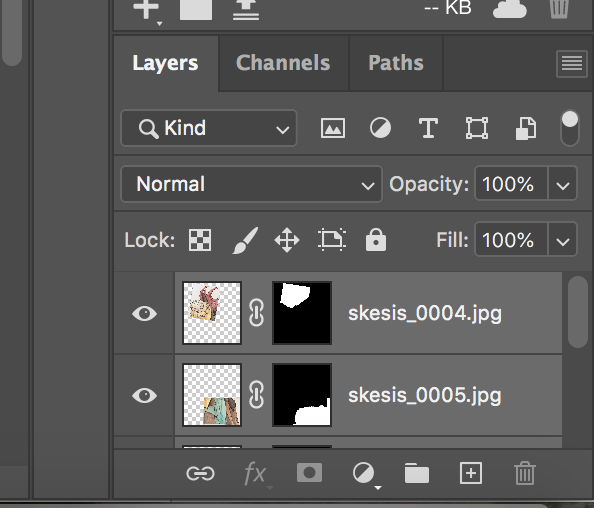Create a new group folder
This screenshot has height=508, width=594.
pyautogui.click(x=417, y=473)
